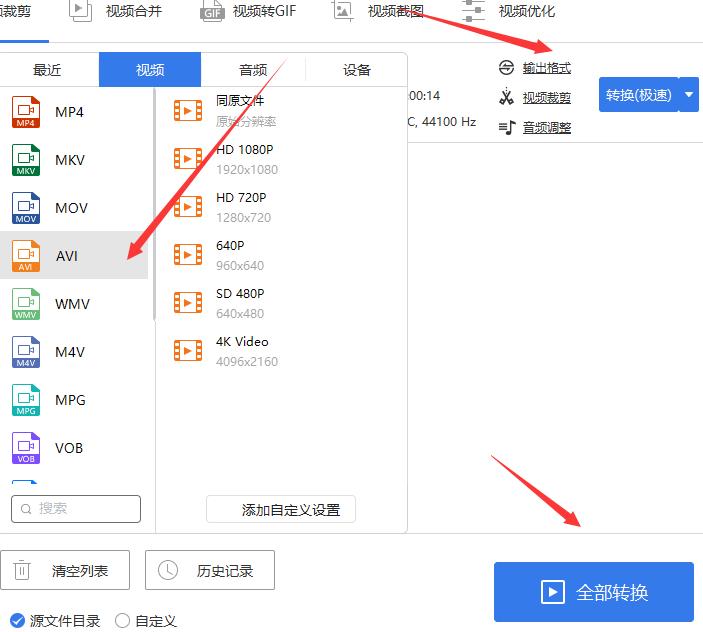Image resolution: width=703 pixels, height=632 pixels.
Task: Click the film icon for 同原文件
Action: (188, 111)
